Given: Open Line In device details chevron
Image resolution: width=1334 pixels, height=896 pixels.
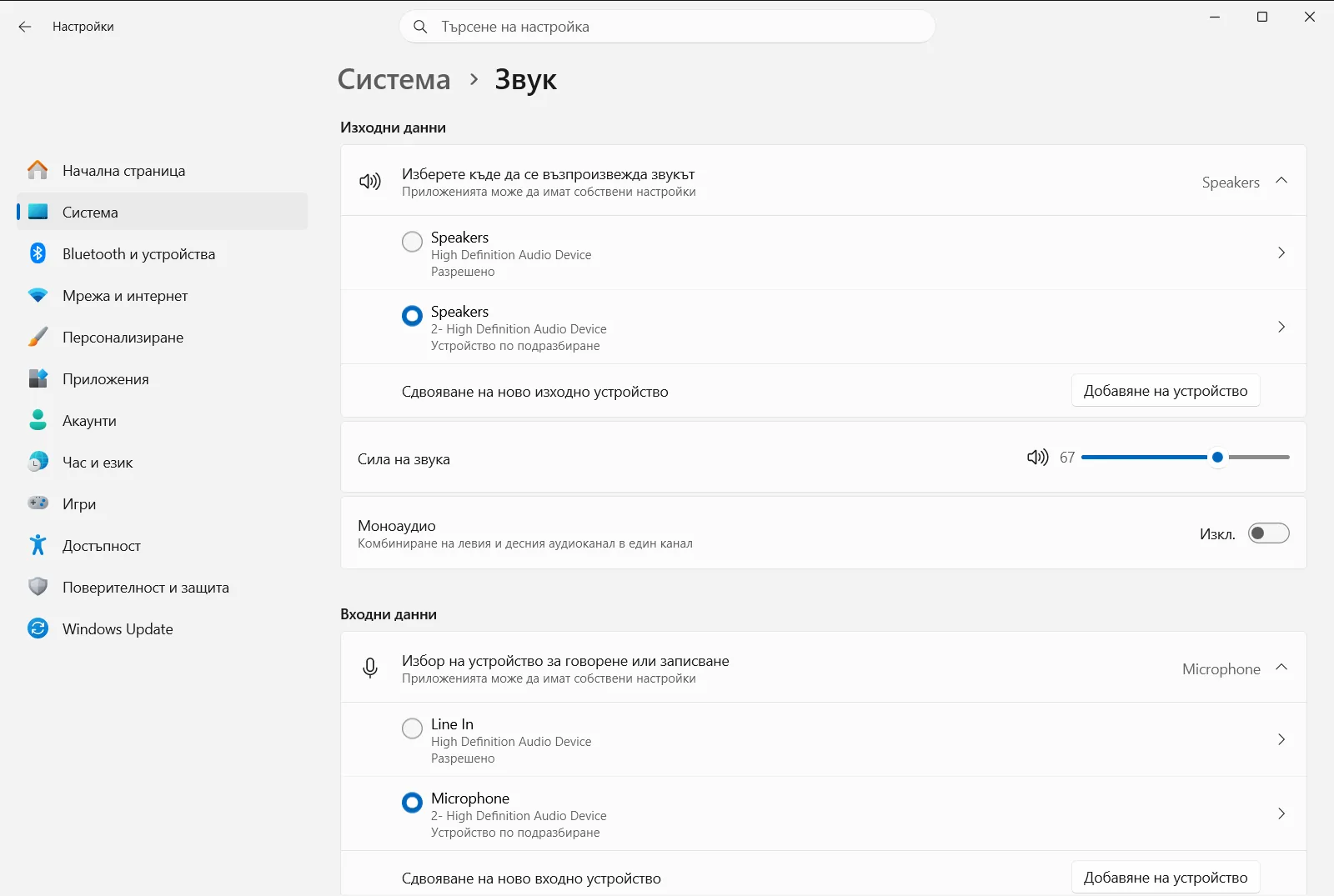Looking at the screenshot, I should (x=1281, y=739).
